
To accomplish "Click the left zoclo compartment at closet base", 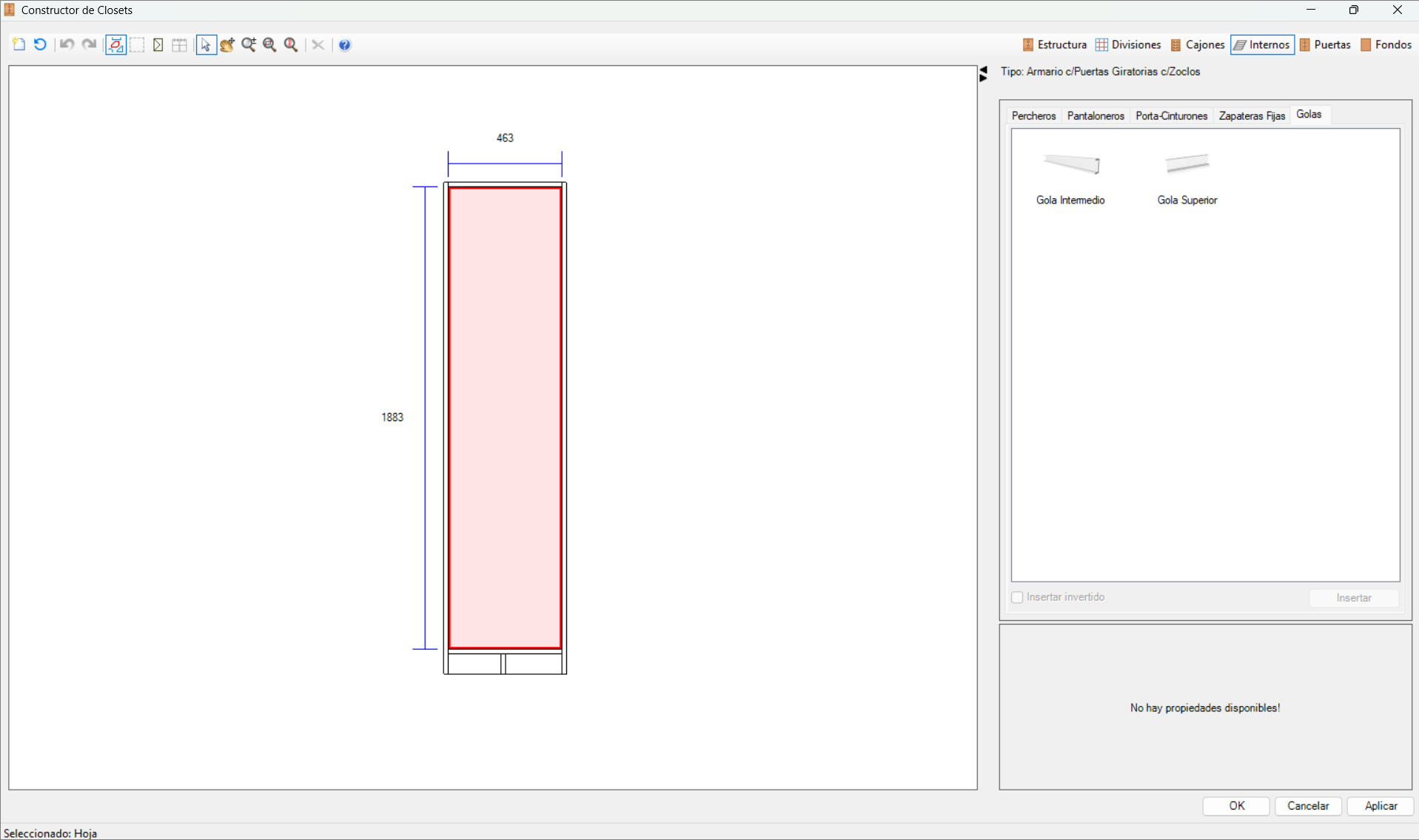I will (474, 664).
